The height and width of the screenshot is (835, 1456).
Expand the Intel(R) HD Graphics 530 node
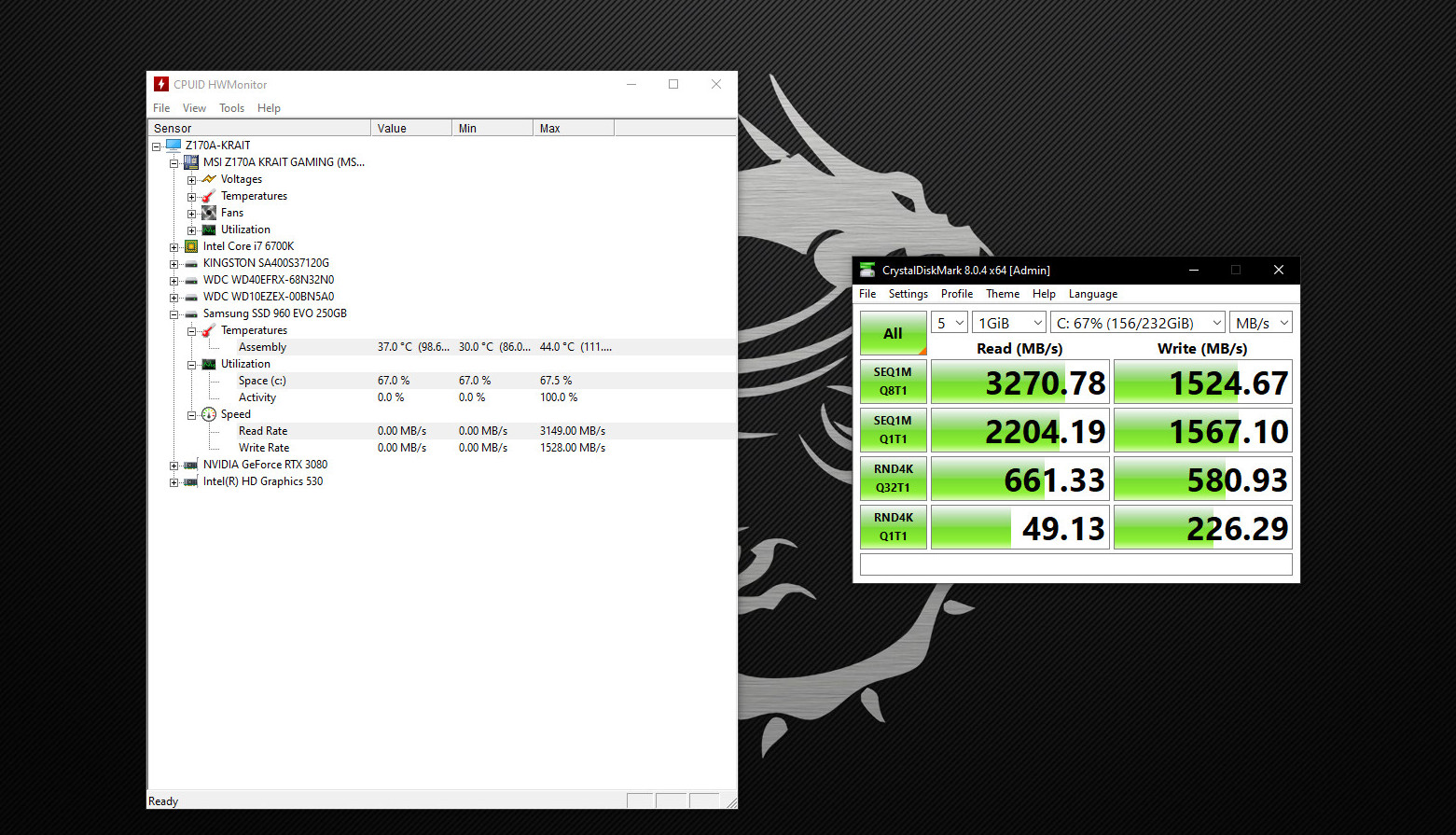click(x=174, y=482)
